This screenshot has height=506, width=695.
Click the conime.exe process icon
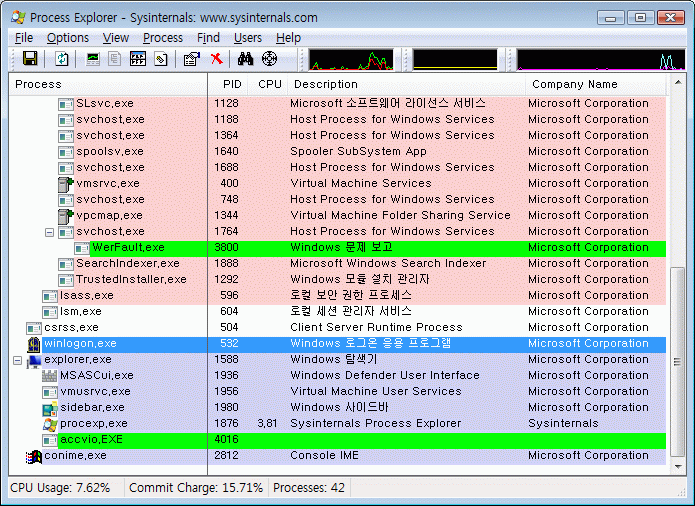pos(34,456)
